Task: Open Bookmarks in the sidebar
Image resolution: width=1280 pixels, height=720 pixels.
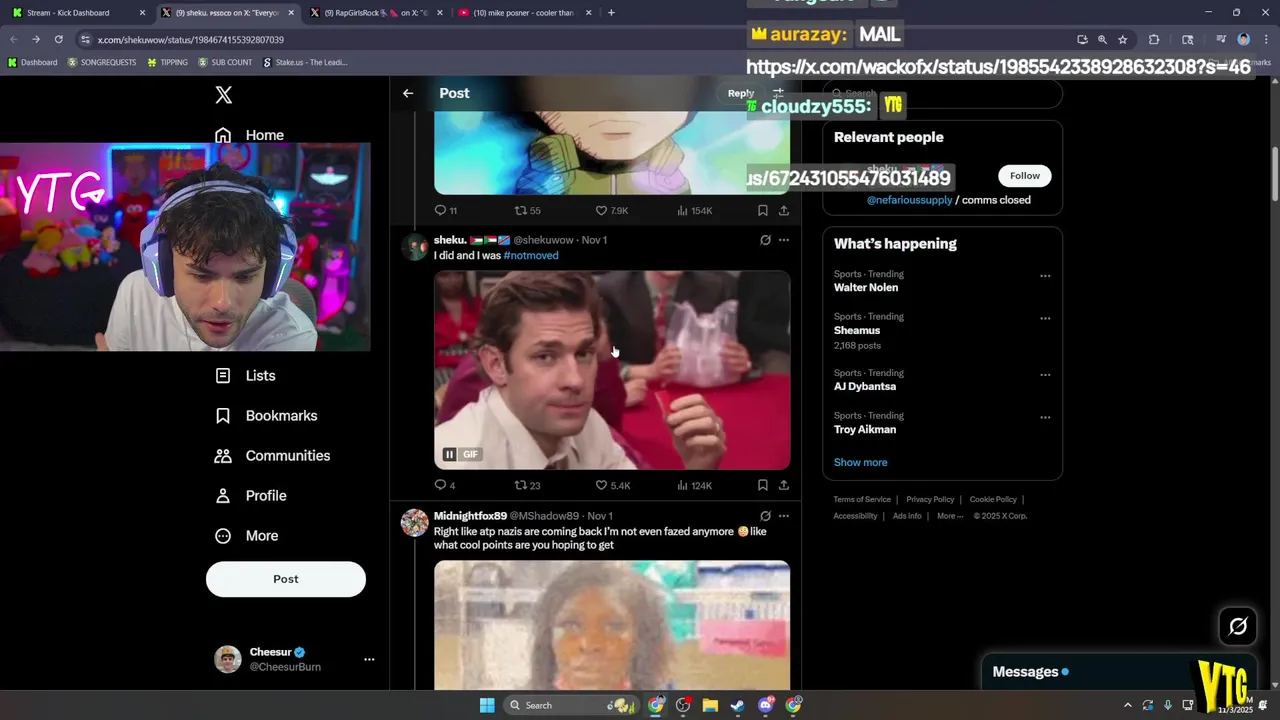Action: pos(267,415)
